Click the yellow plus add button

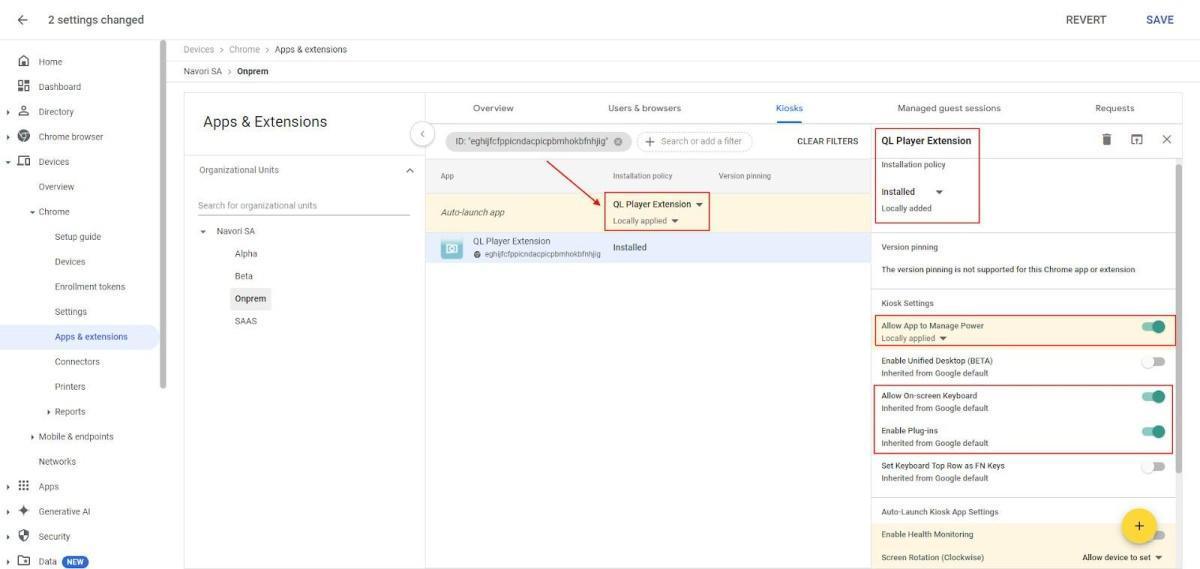[1139, 525]
